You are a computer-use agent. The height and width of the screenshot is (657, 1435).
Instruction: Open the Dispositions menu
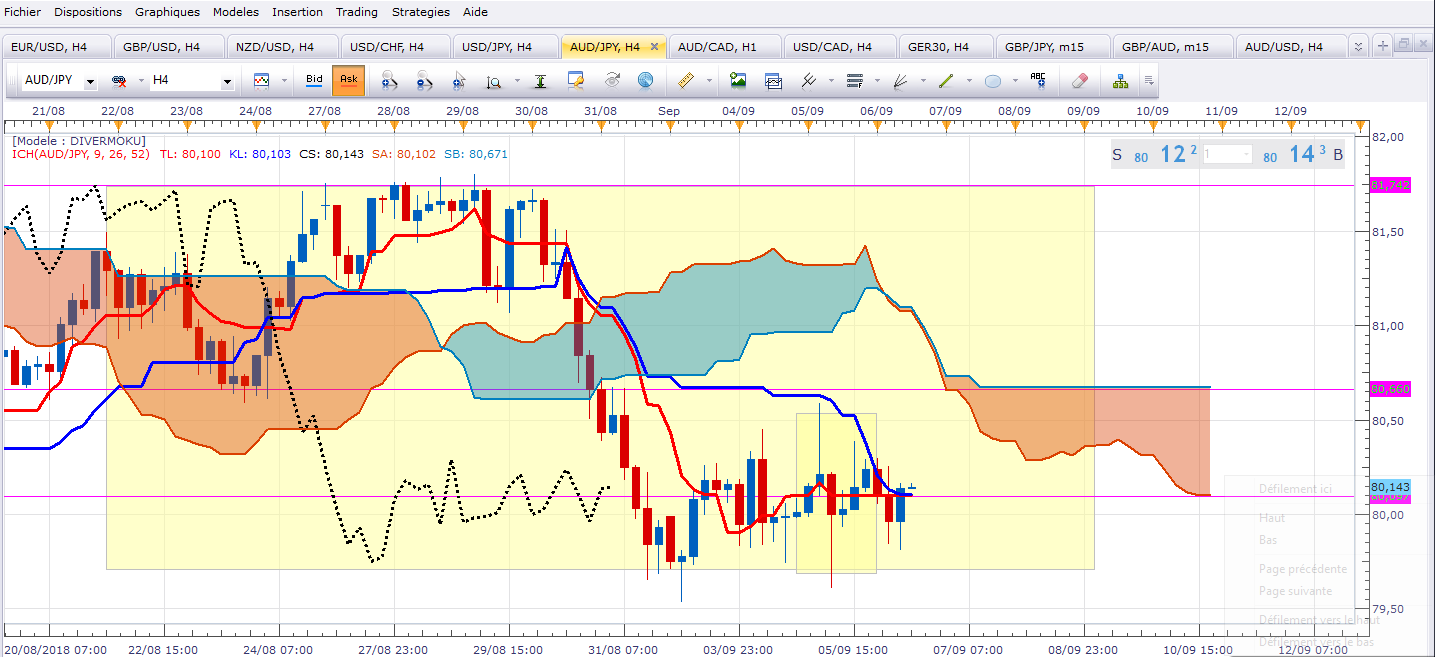tap(88, 12)
